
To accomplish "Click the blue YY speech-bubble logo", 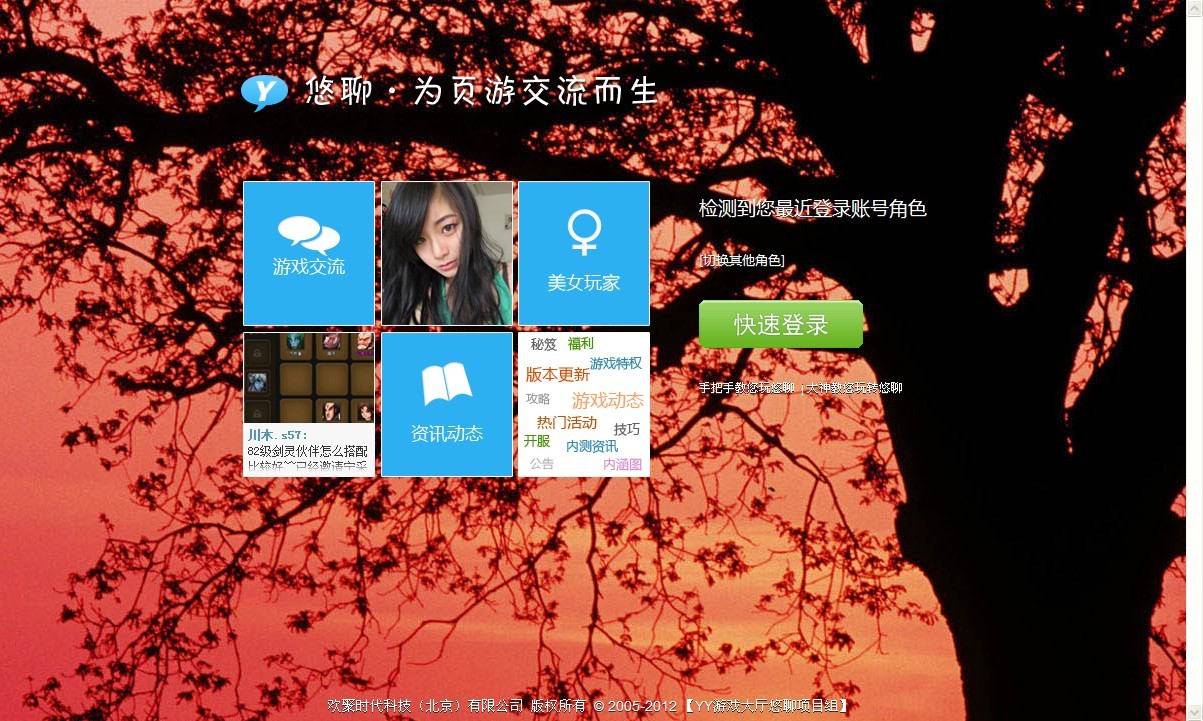I will point(263,93).
